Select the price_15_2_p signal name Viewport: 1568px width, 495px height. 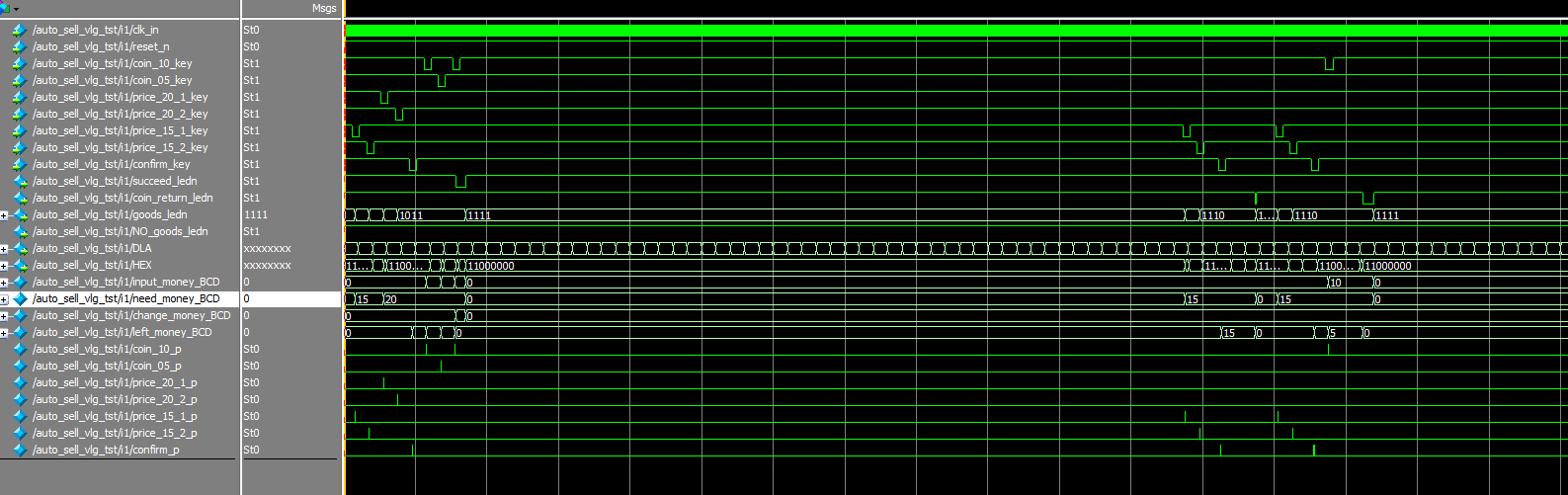click(x=115, y=433)
